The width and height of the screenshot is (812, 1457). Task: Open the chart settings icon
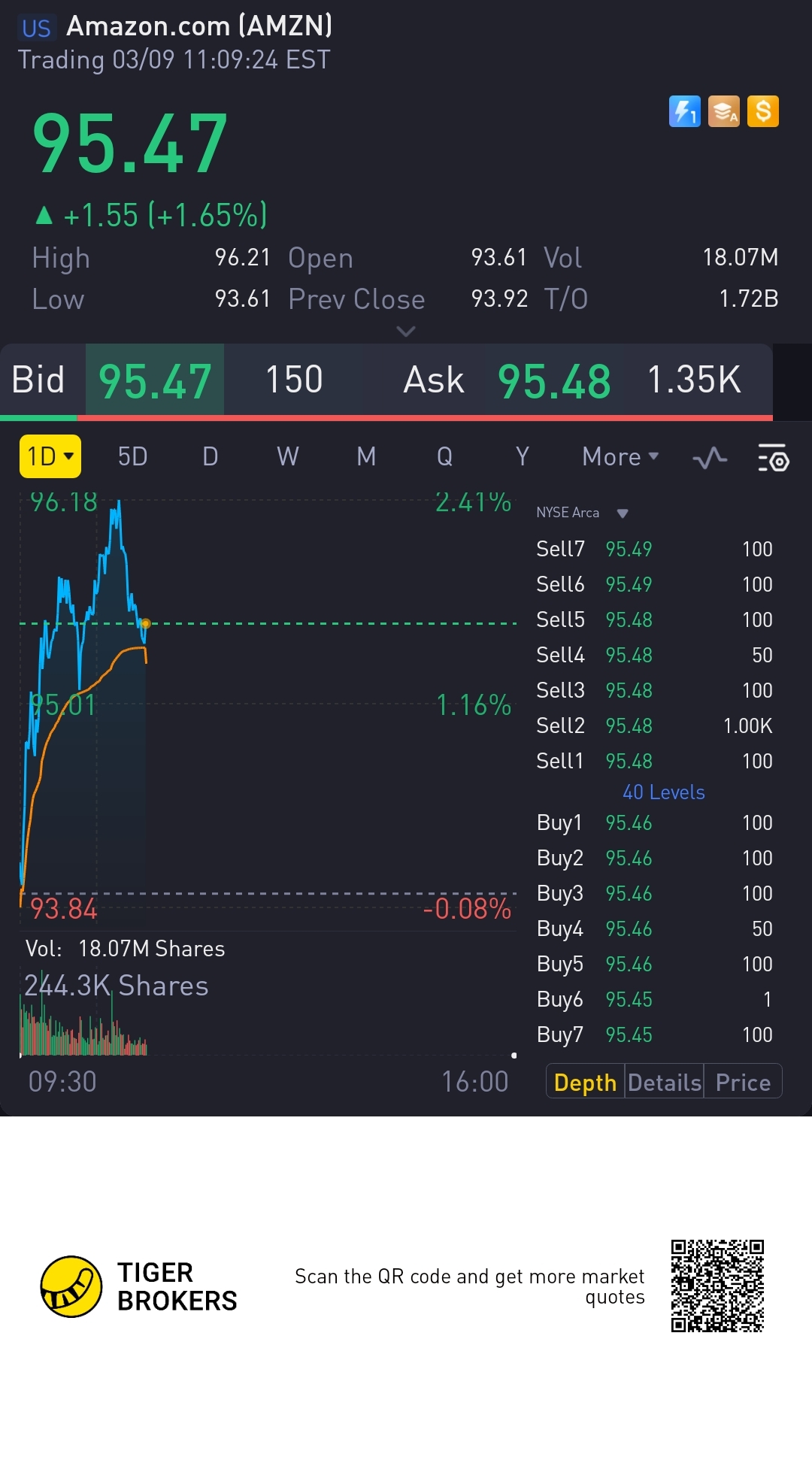[773, 457]
